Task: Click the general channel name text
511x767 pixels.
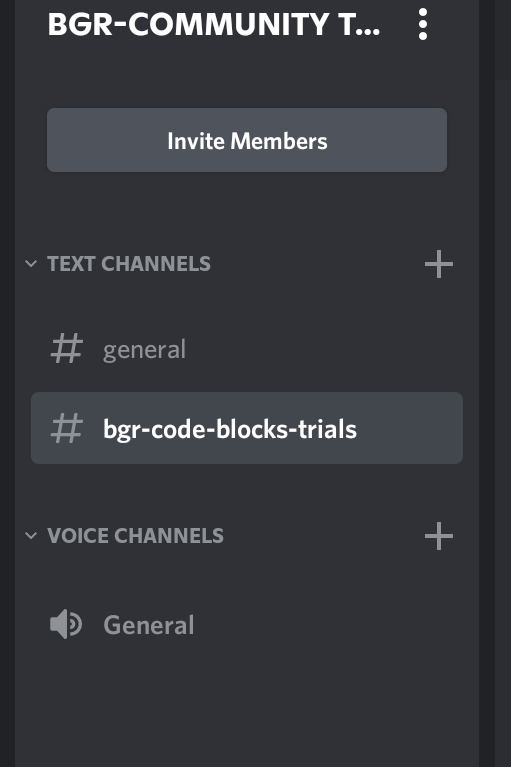Action: 145,350
